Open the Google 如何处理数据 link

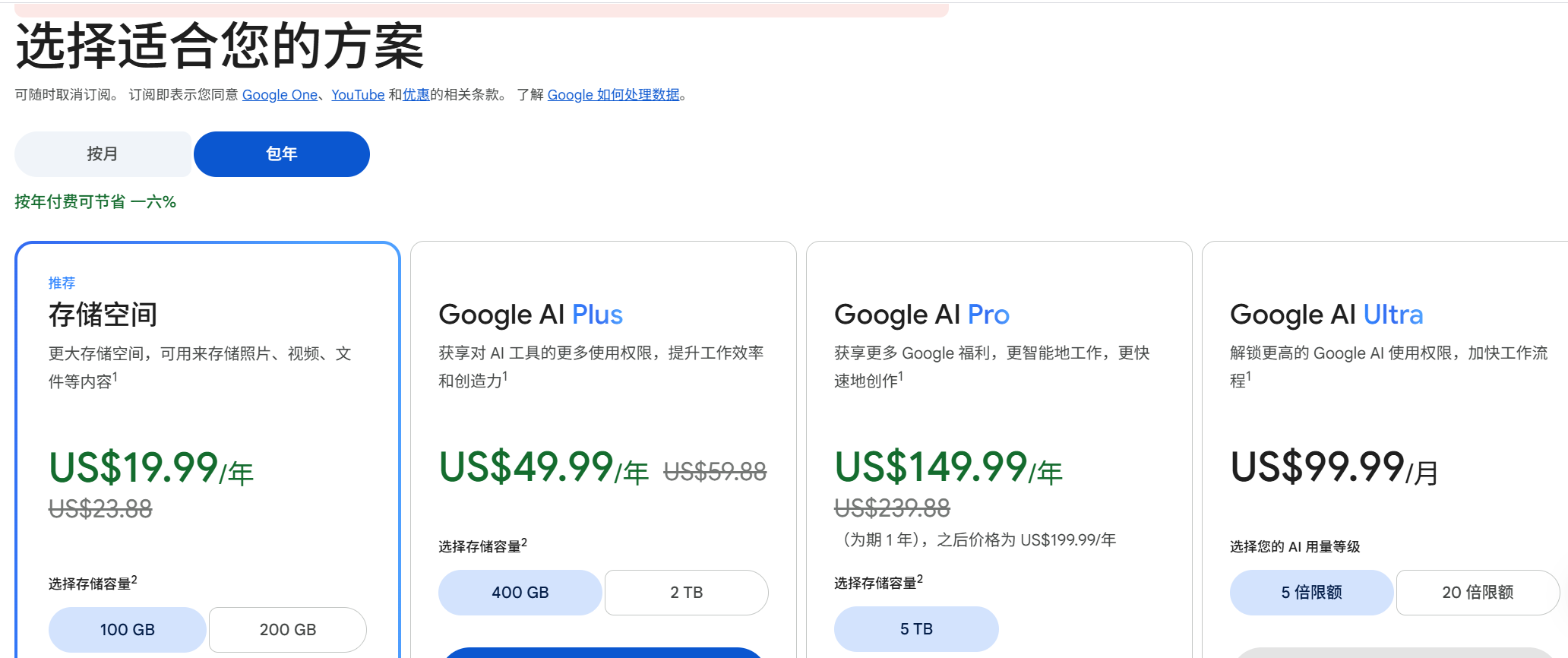[x=614, y=95]
